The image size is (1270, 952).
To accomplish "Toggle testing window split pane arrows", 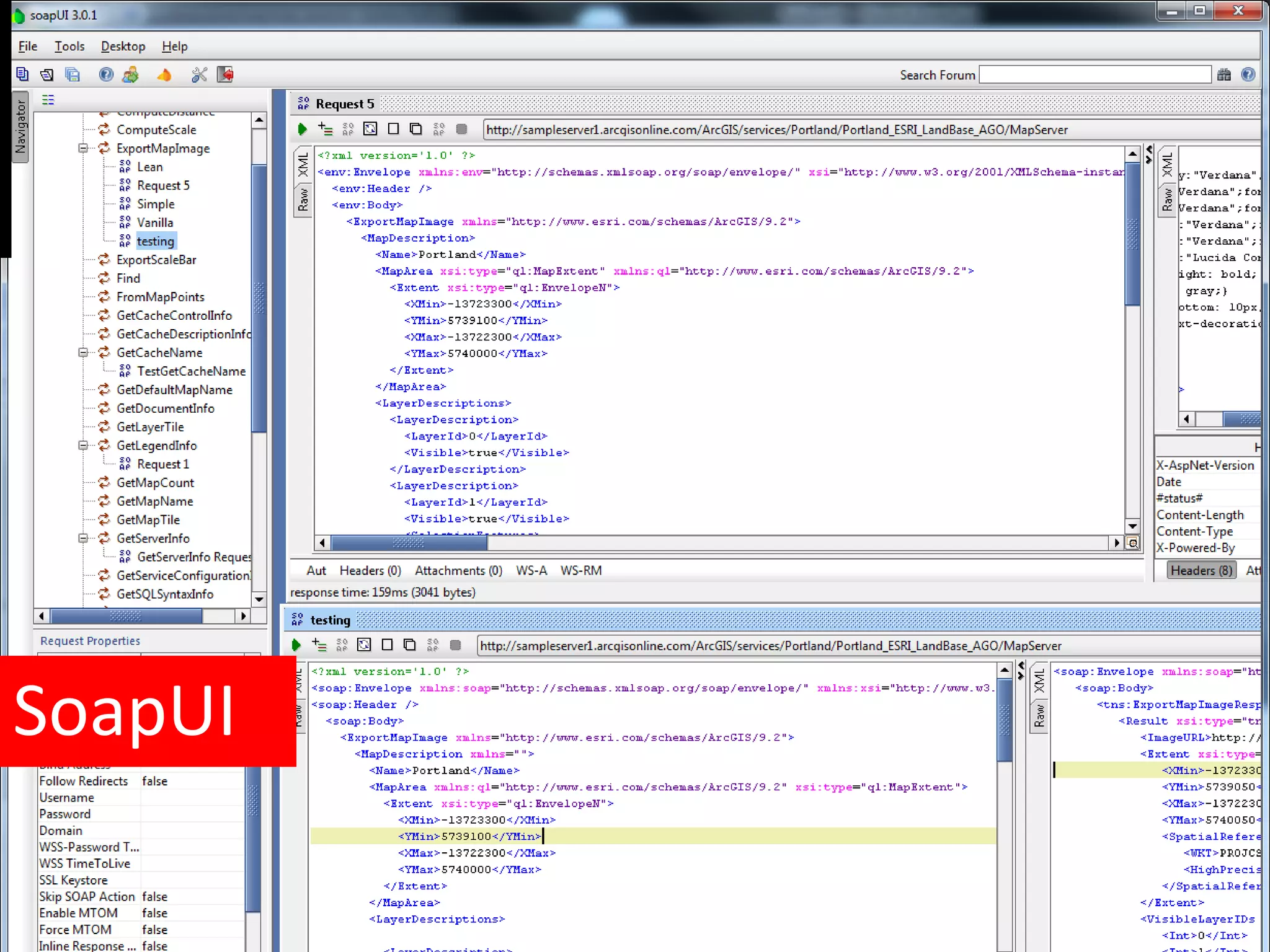I will (x=1021, y=671).
